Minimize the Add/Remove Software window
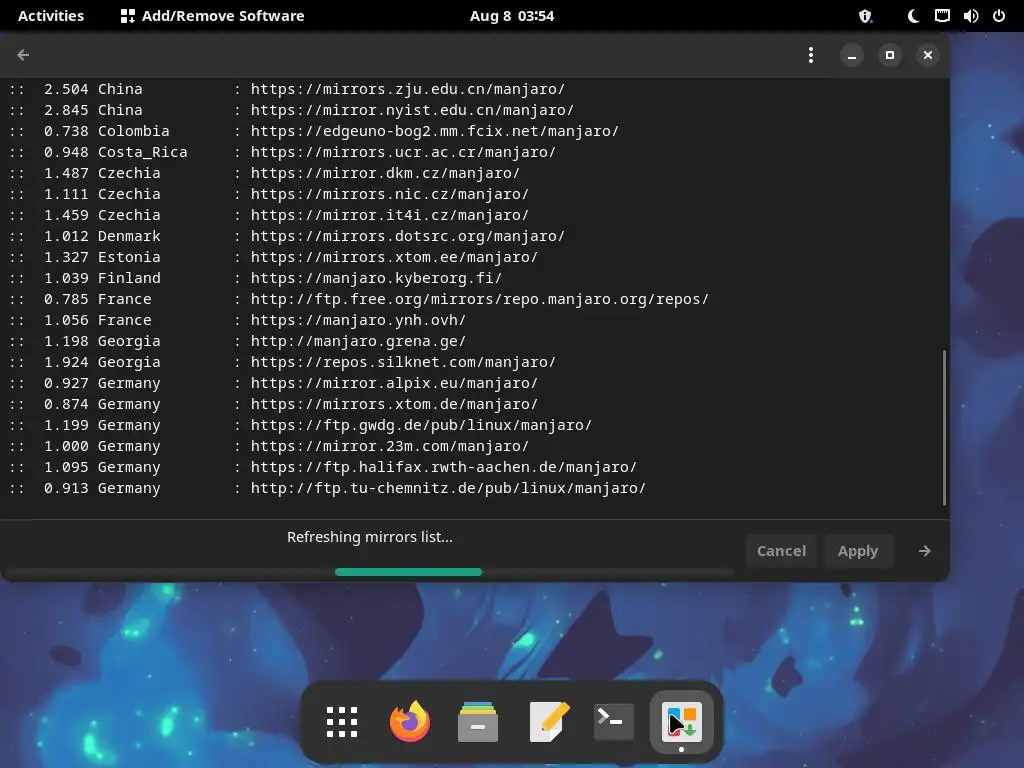Image resolution: width=1024 pixels, height=768 pixels. pos(852,55)
